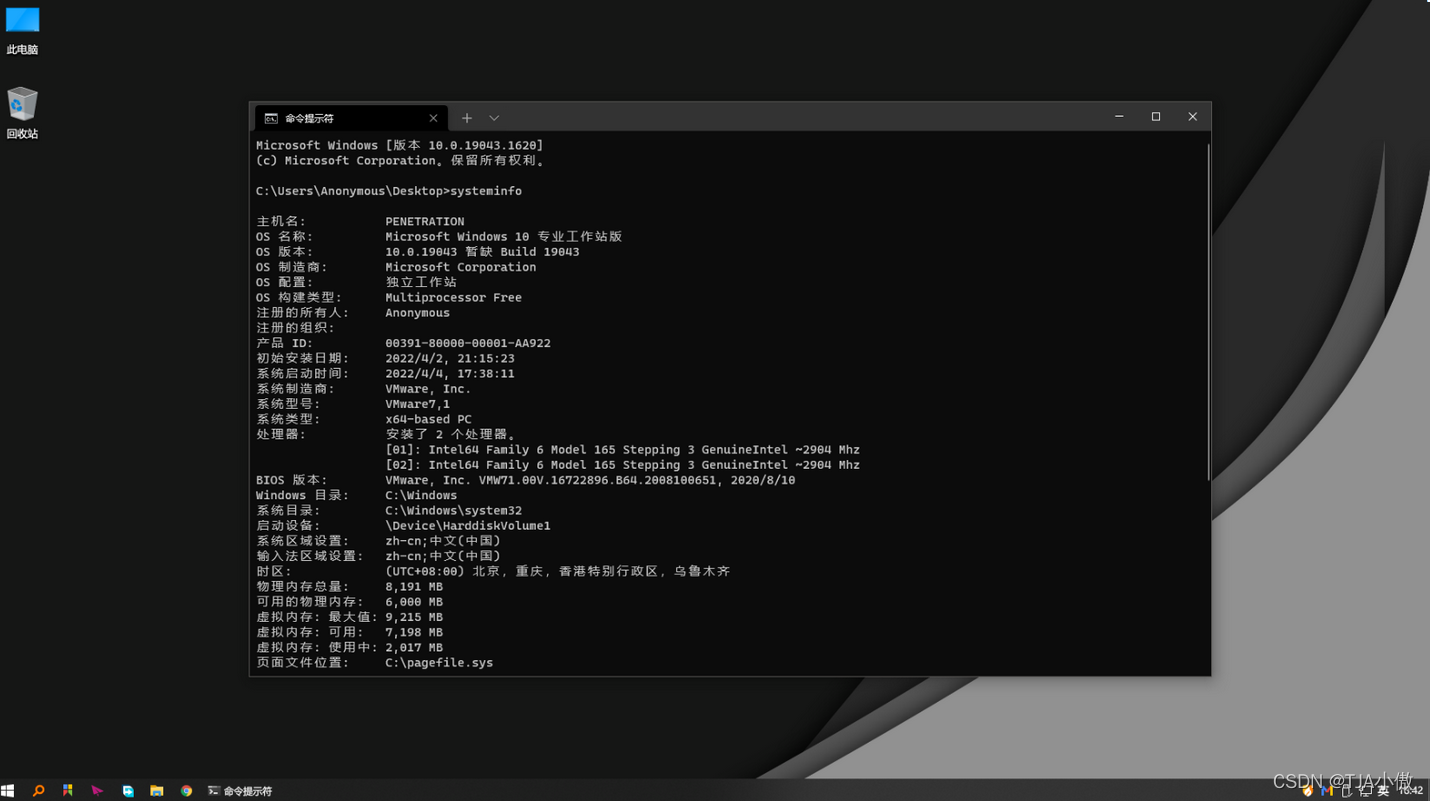Expand the terminal profile dropdown chevron
This screenshot has height=801, width=1430.
coord(494,118)
